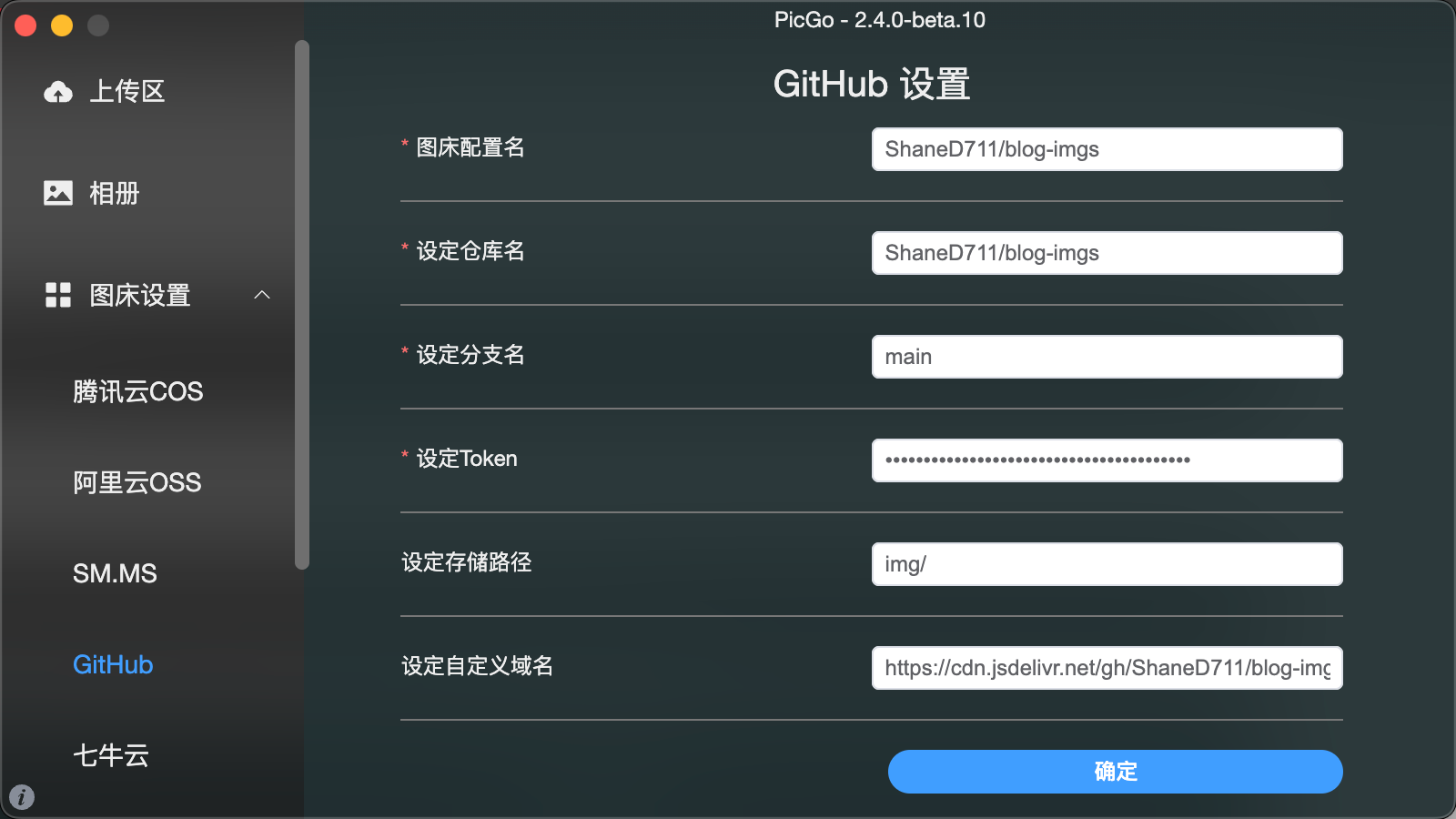This screenshot has height=819, width=1456.
Task: Select 阿里云OSS image host
Action: [137, 482]
